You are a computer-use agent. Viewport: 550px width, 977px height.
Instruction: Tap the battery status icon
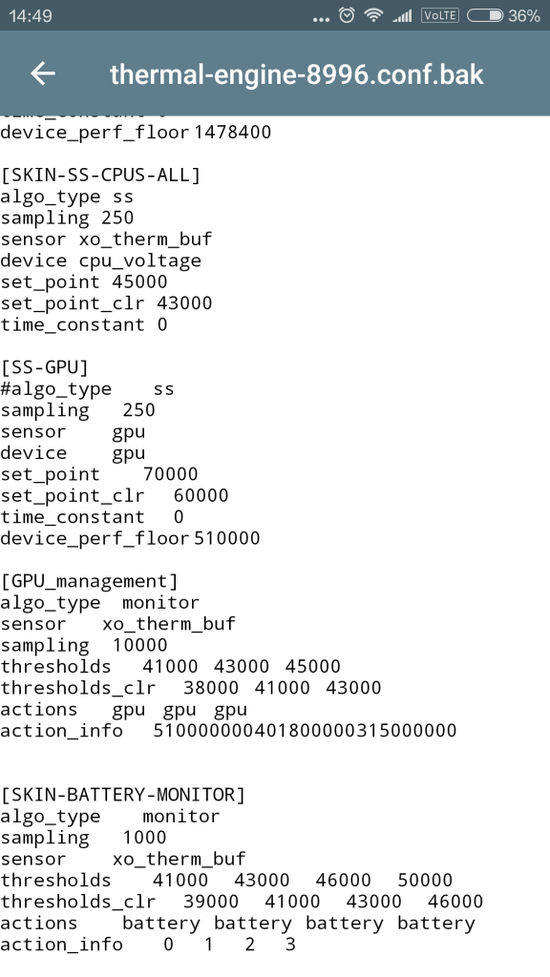click(485, 16)
